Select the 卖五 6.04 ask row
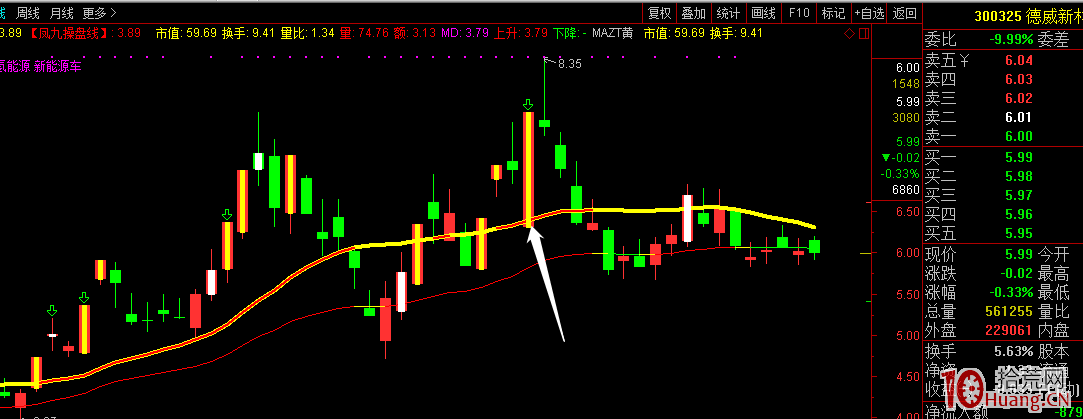 click(x=1003, y=61)
